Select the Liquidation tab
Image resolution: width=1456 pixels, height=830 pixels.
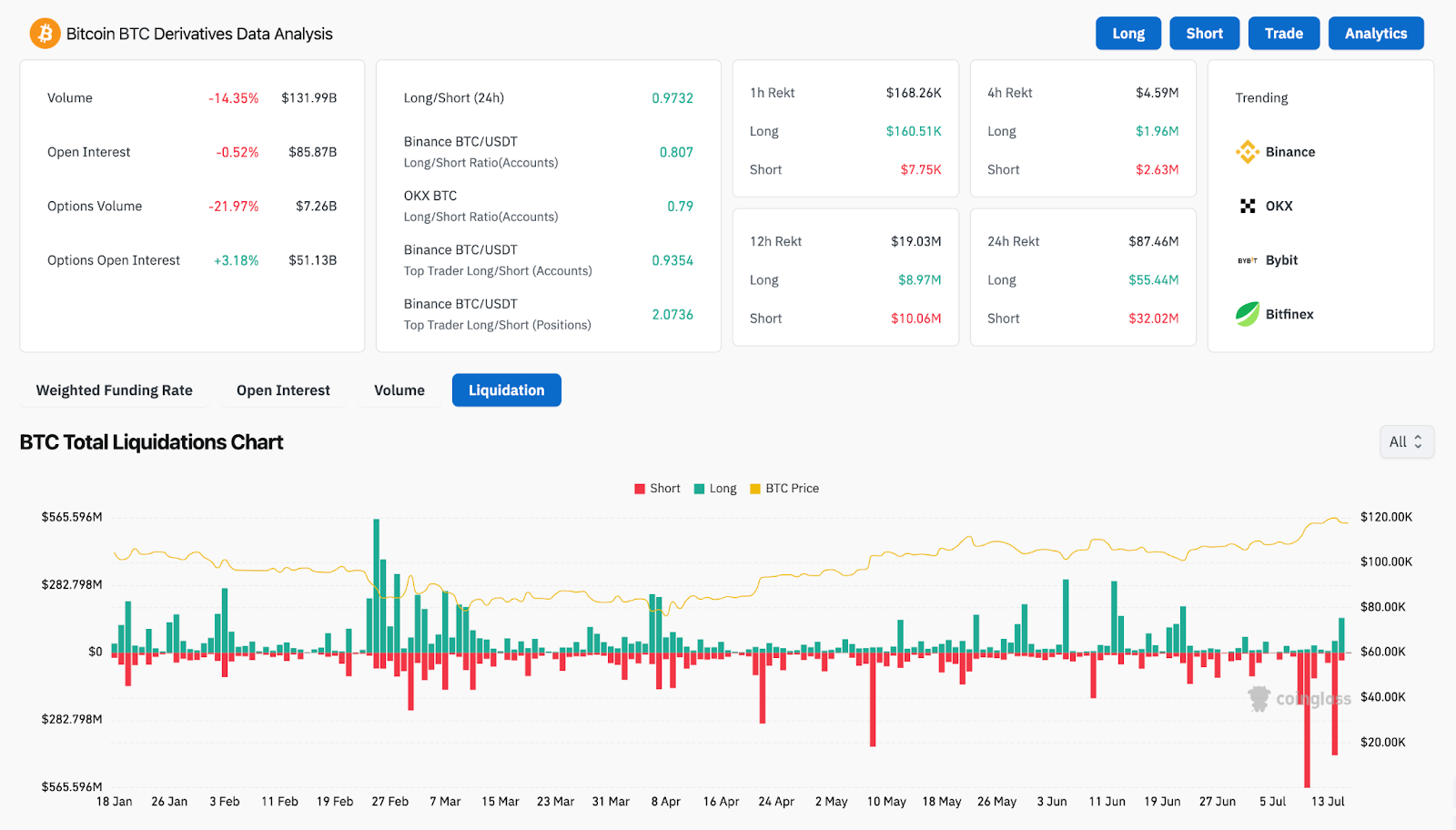tap(506, 390)
